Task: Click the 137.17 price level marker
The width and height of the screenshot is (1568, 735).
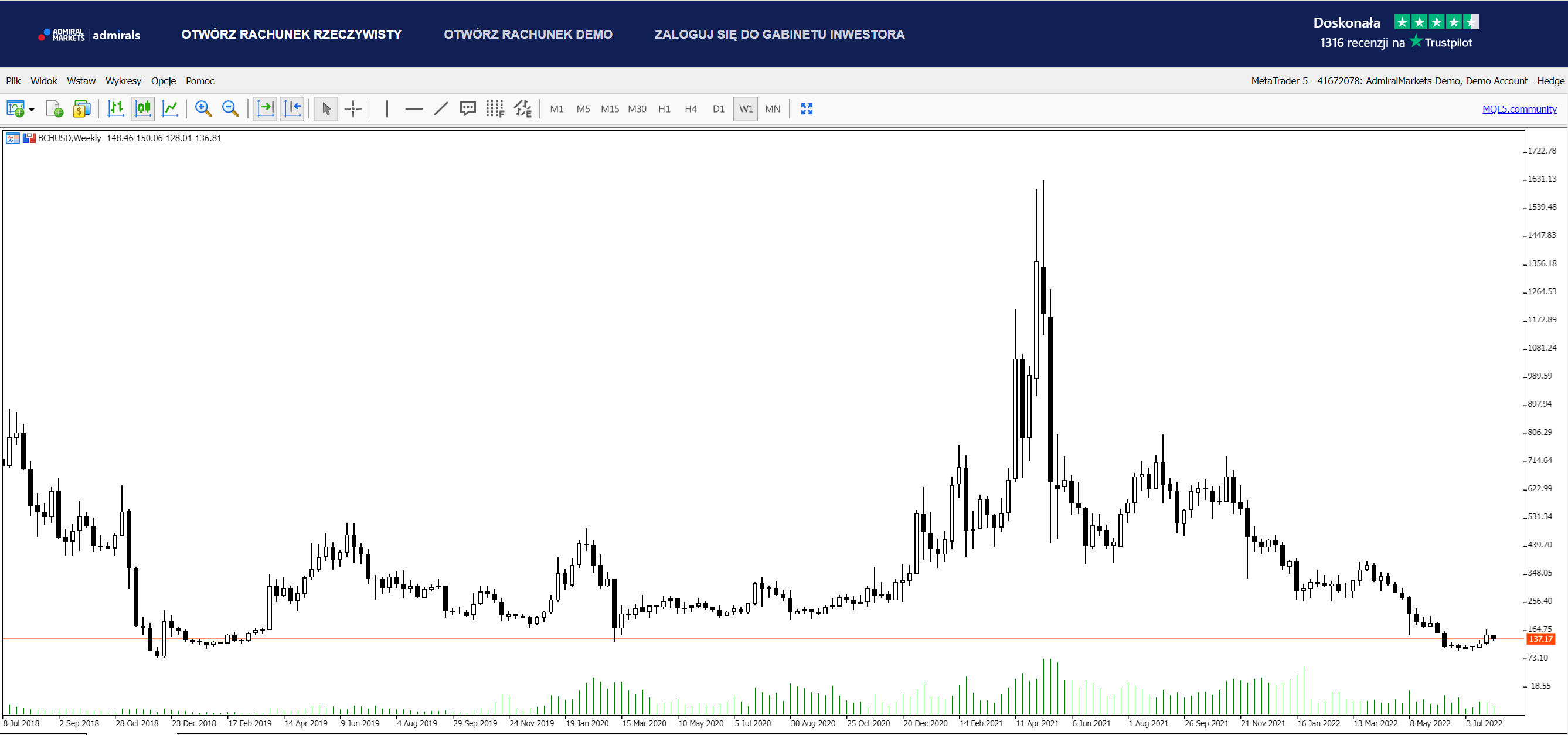Action: (1540, 639)
